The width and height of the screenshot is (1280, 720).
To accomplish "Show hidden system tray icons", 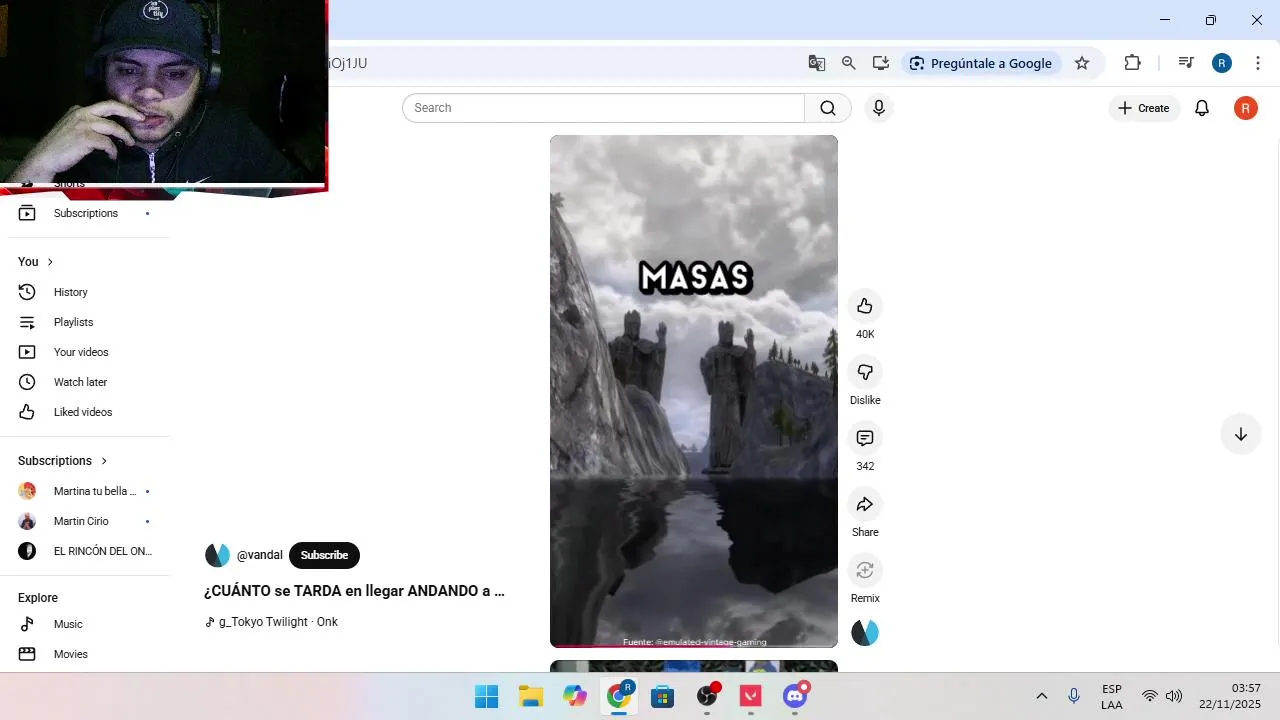I will coord(1041,696).
